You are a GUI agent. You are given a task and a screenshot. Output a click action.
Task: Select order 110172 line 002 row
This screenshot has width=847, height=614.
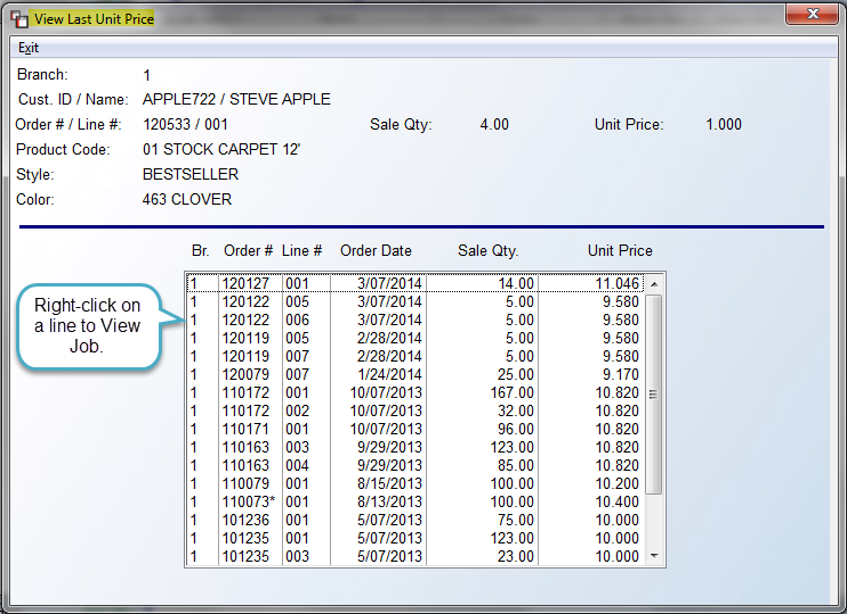(415, 411)
